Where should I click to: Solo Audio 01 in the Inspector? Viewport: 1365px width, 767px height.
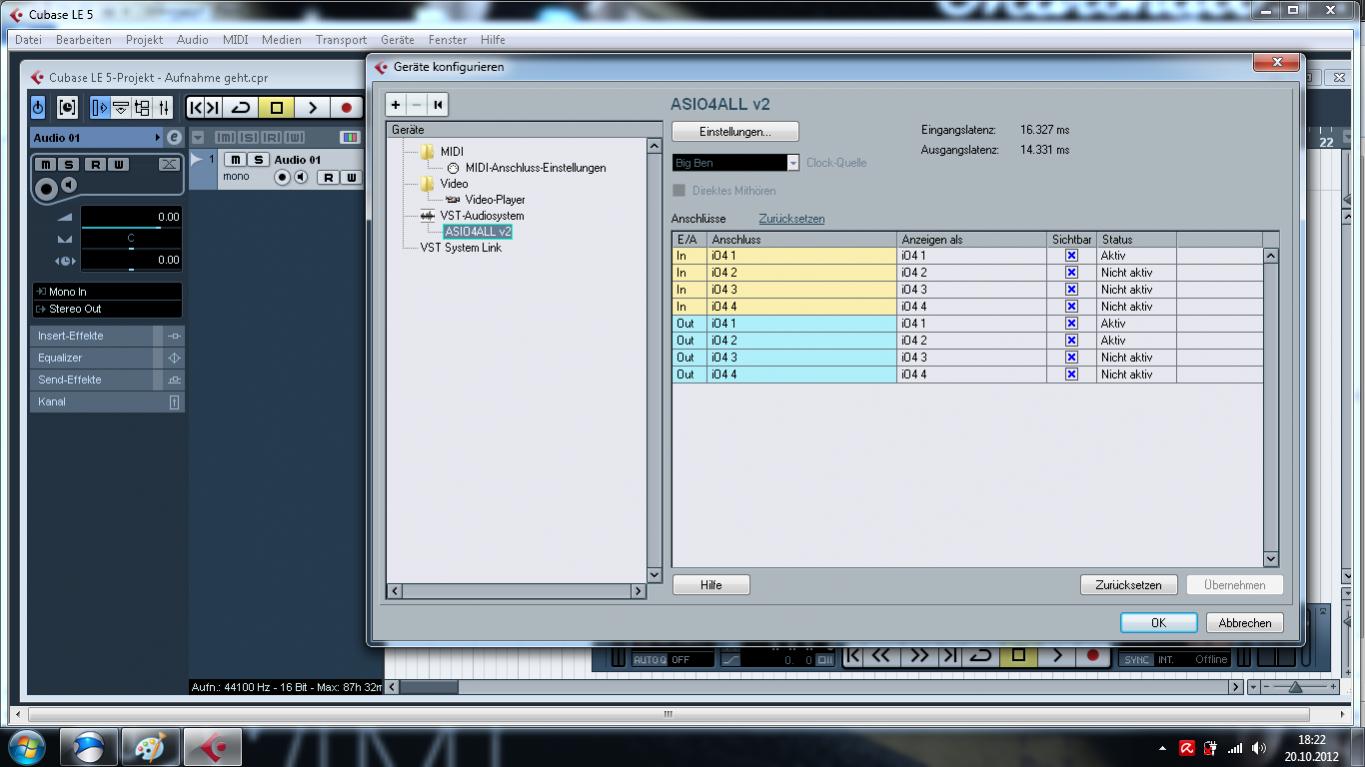[x=69, y=164]
